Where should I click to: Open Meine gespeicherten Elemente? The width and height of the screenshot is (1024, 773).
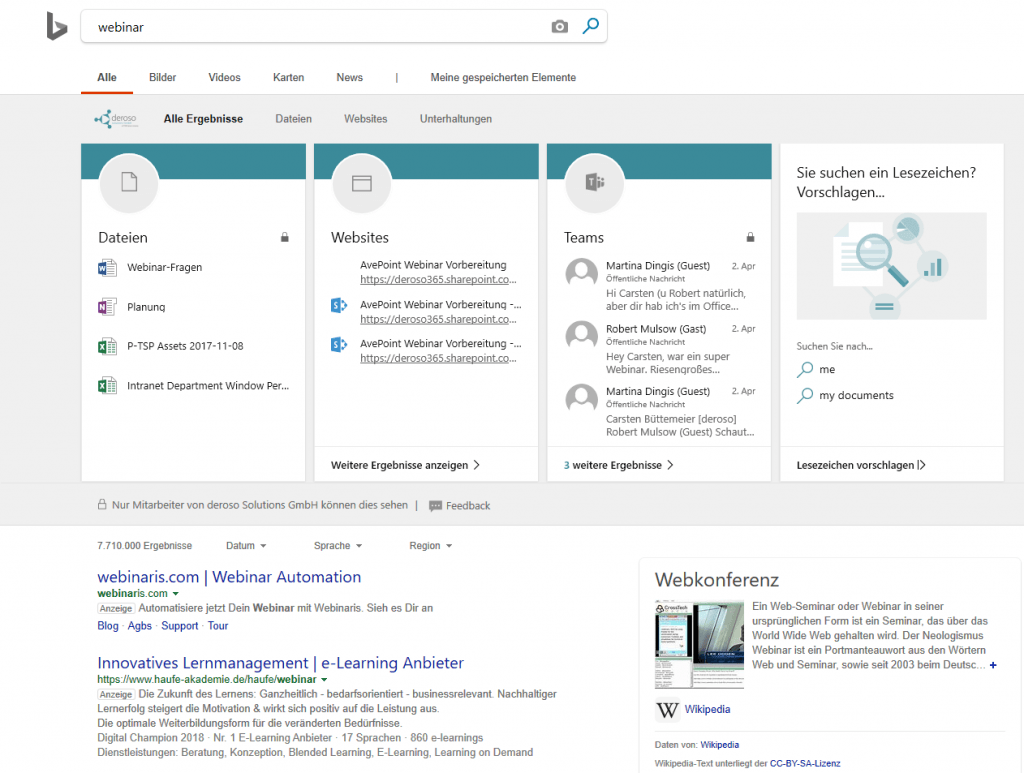(503, 78)
